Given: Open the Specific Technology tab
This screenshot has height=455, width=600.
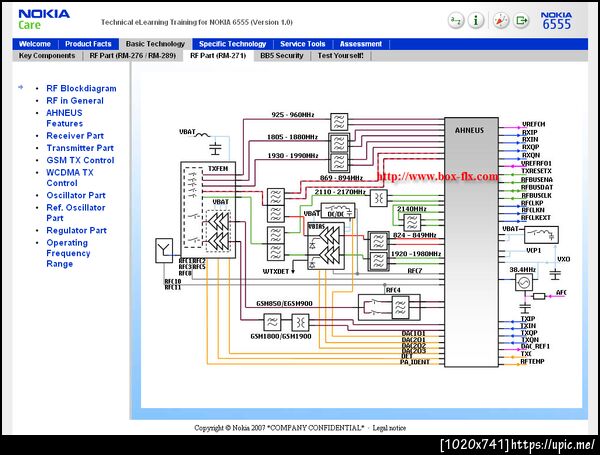Looking at the screenshot, I should tap(232, 44).
